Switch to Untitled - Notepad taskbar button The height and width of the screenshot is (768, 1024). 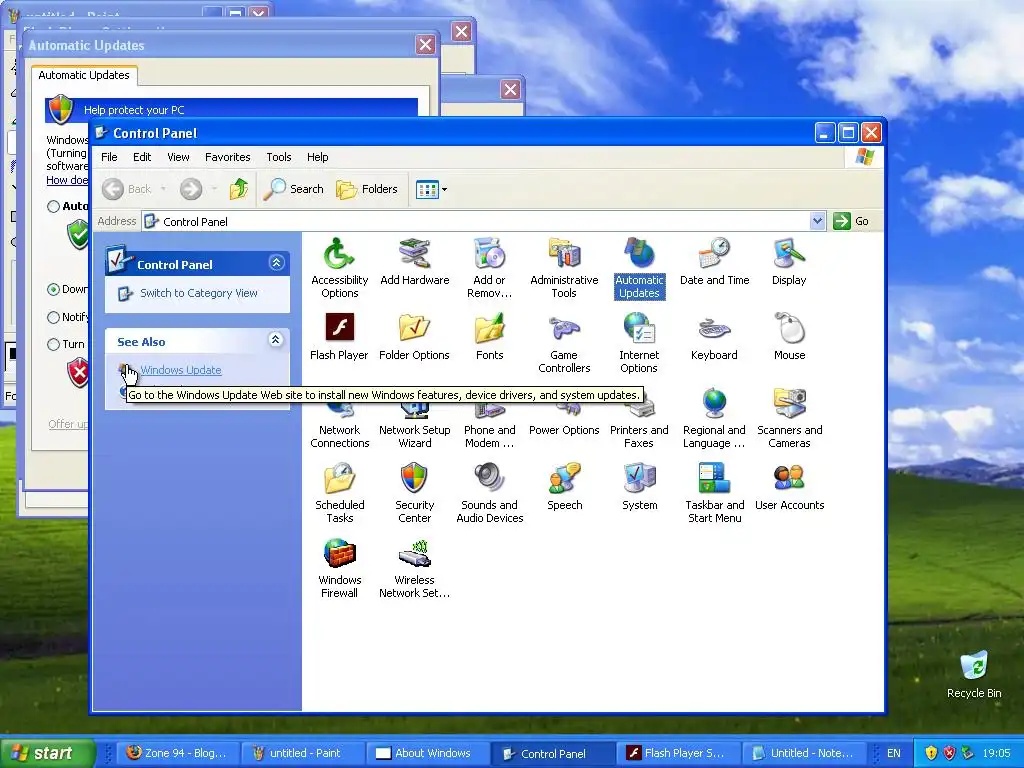pos(805,753)
